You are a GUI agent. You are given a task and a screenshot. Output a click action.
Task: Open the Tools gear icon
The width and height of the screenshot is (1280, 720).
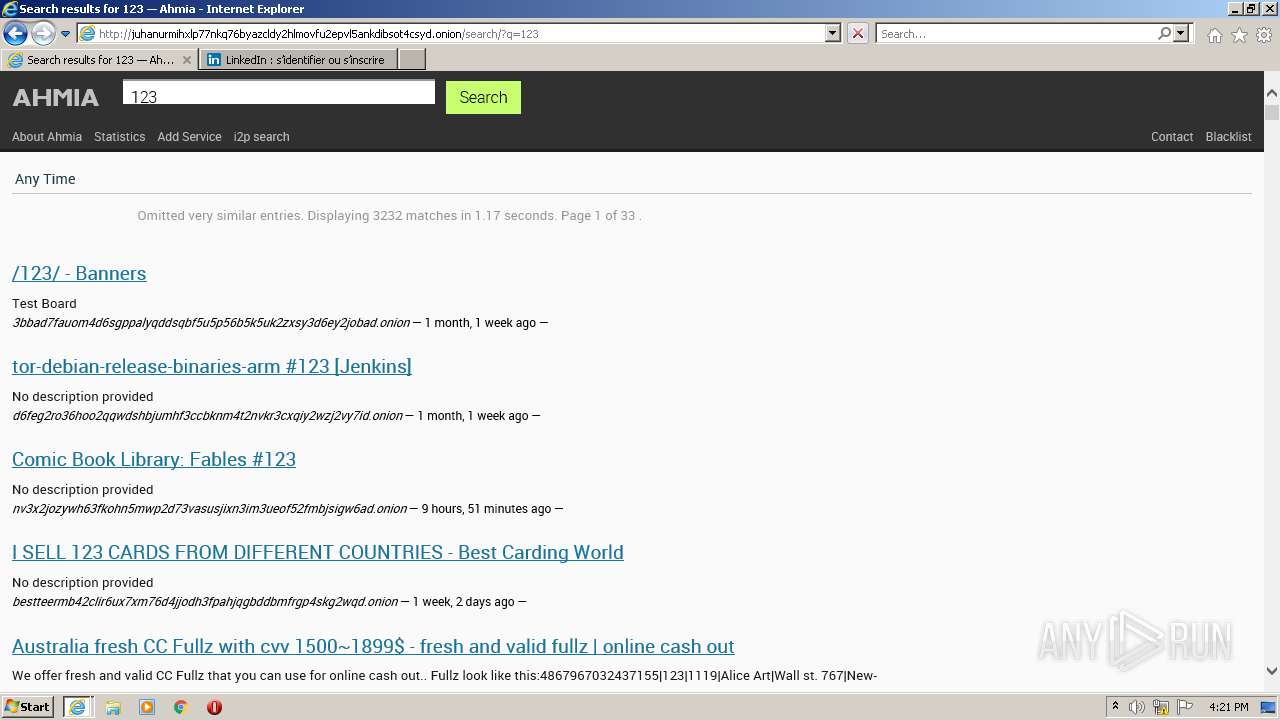click(1264, 35)
